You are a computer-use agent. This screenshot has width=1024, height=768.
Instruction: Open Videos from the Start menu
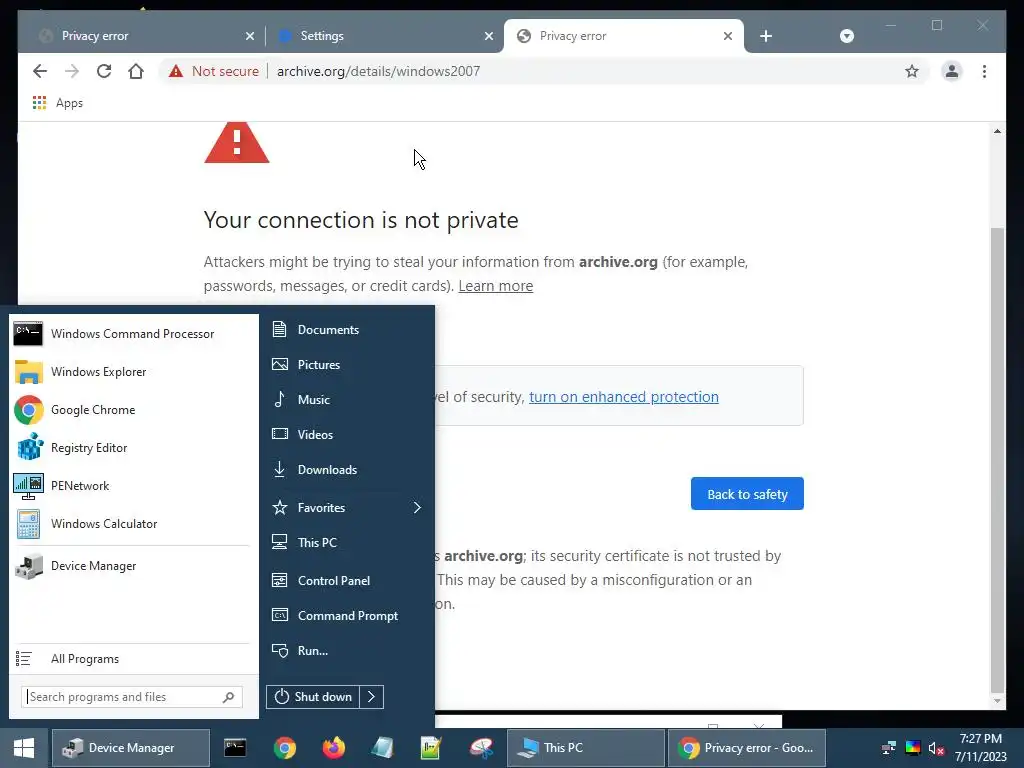[347, 434]
